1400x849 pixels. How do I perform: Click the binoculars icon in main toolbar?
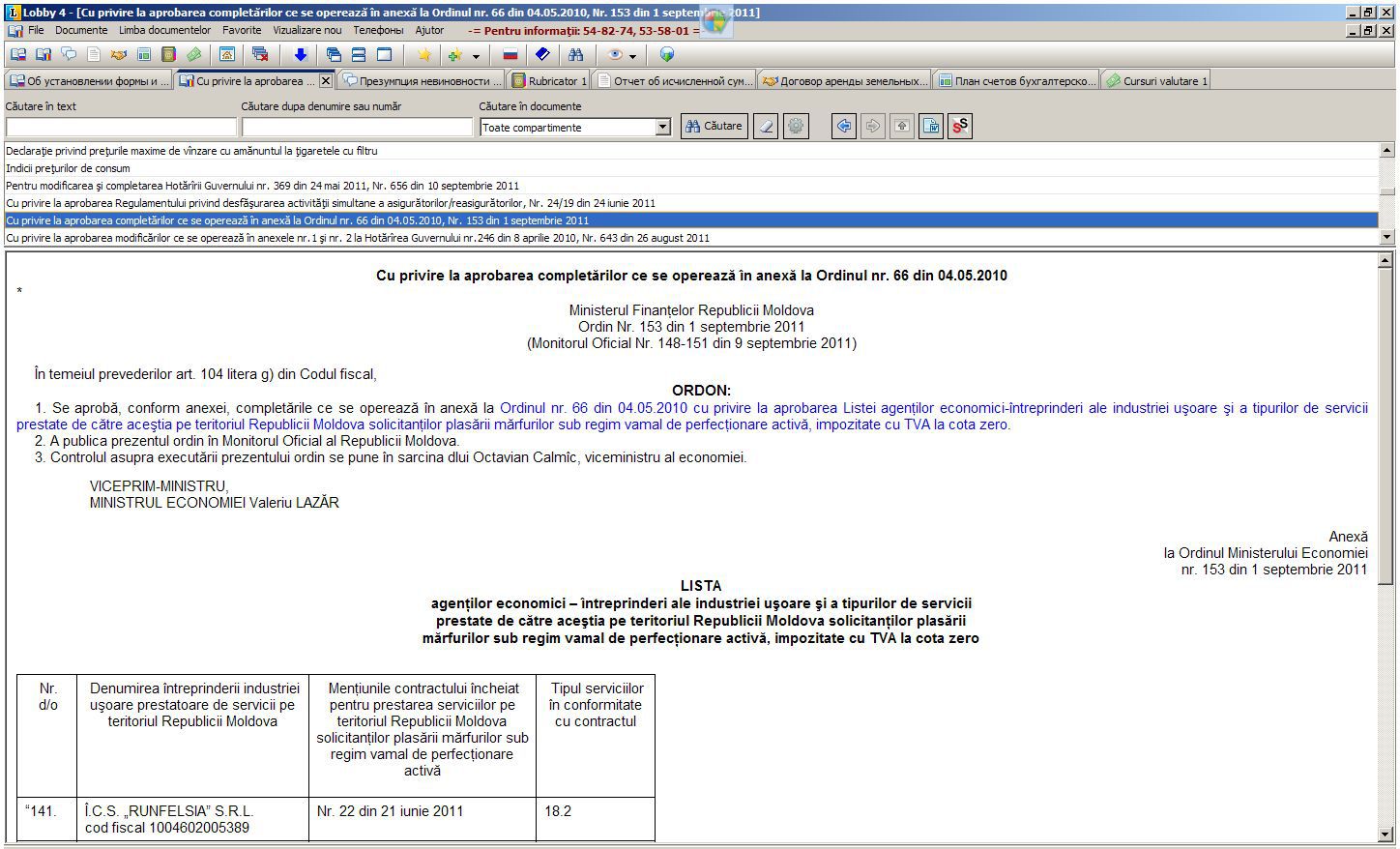tap(575, 55)
